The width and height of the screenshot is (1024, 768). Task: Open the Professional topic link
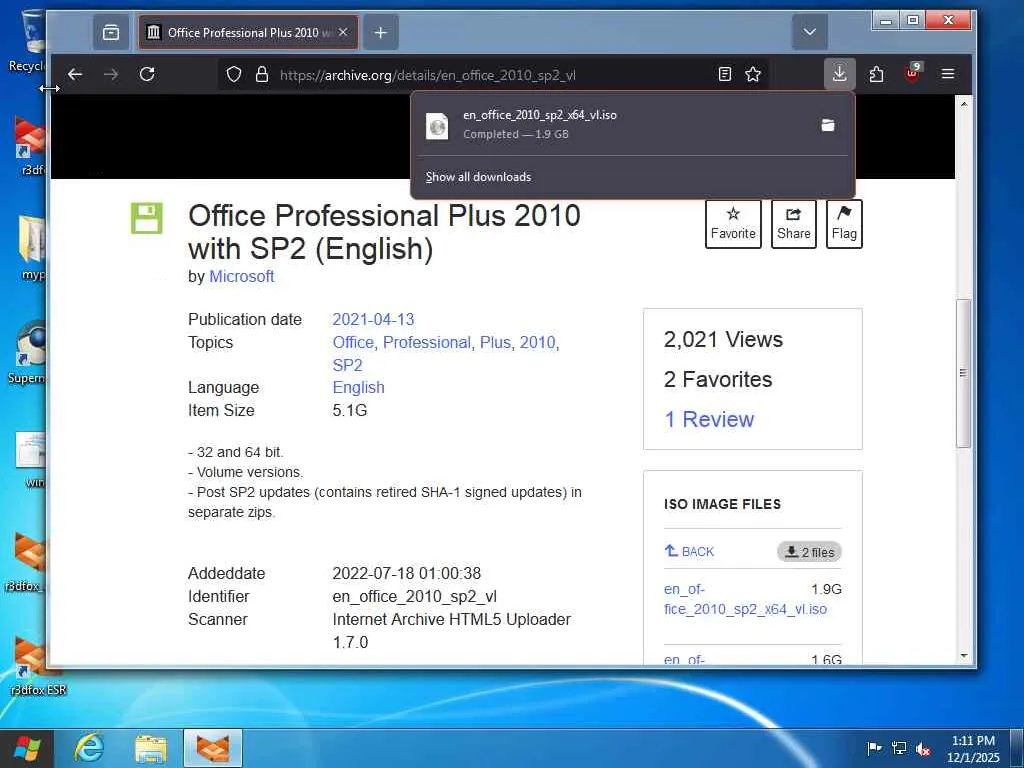pos(426,342)
